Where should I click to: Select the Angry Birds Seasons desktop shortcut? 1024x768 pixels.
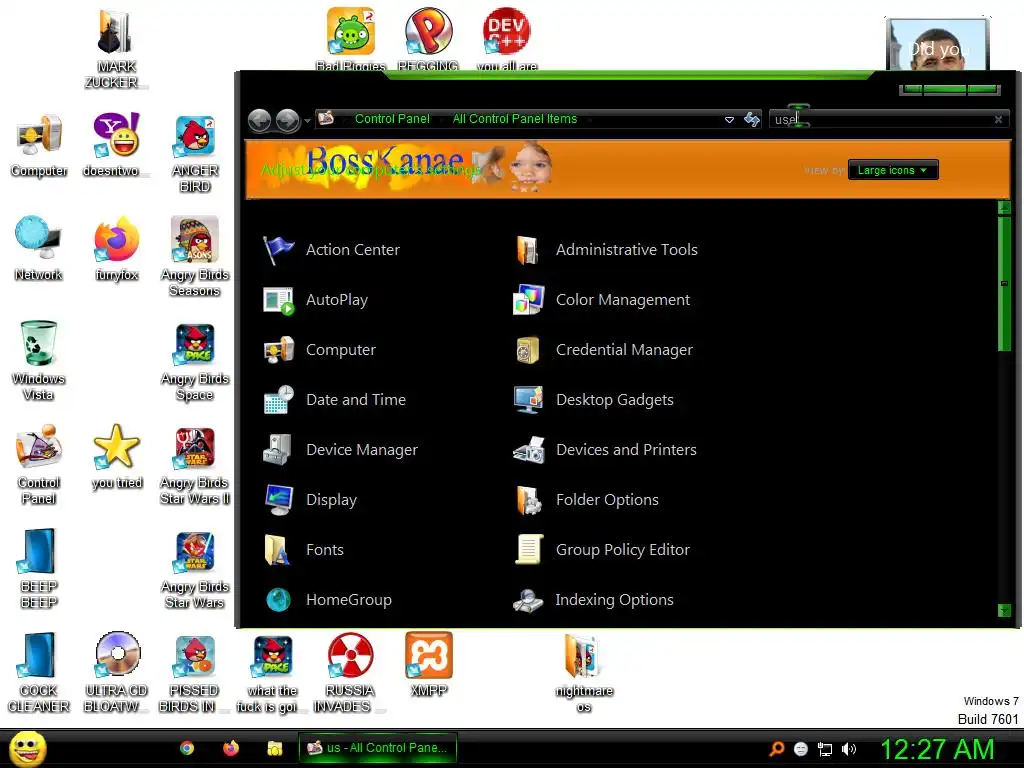tap(195, 257)
